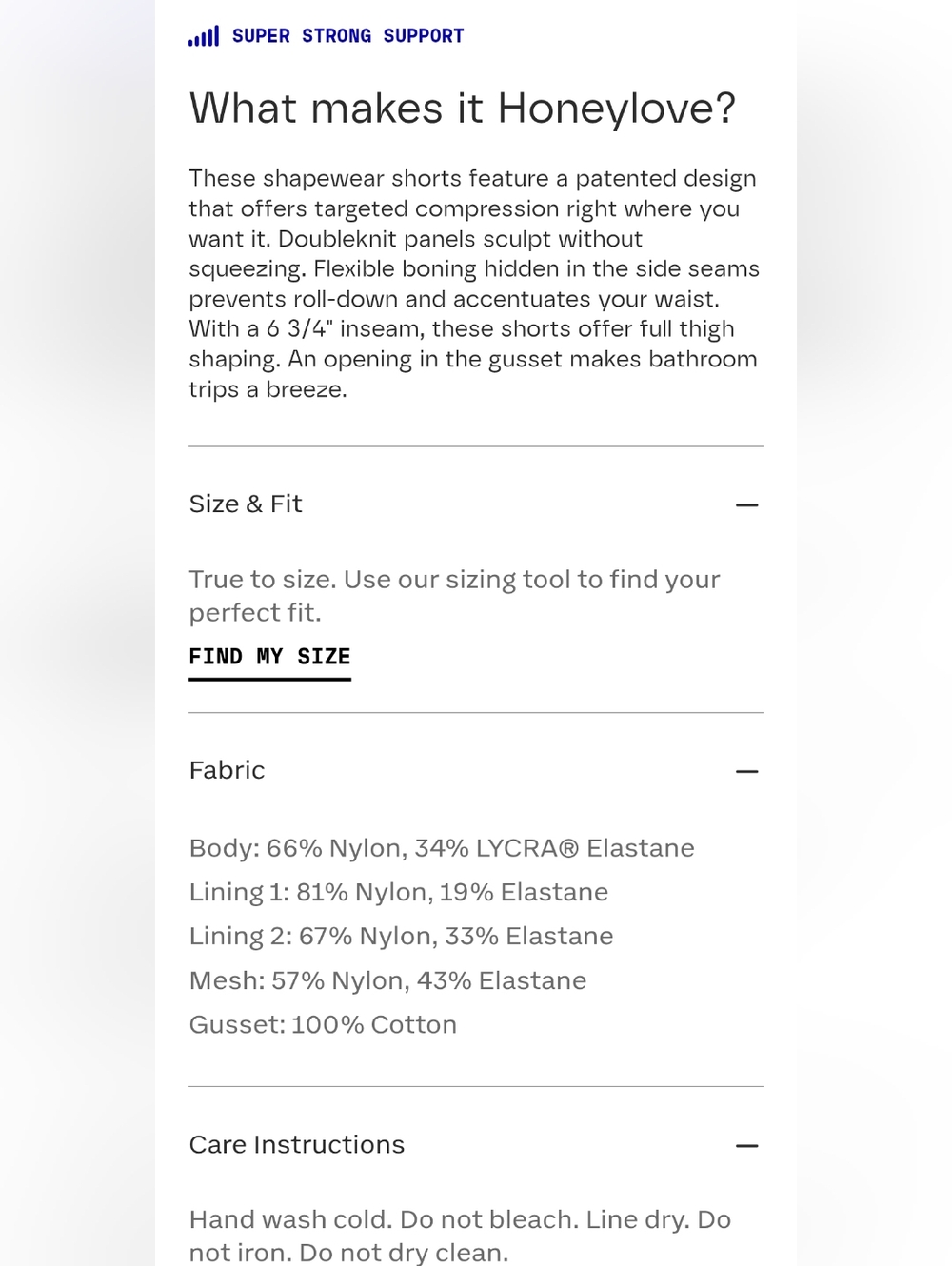
Task: Click the Hand wash cold instruction line
Action: tap(460, 1220)
